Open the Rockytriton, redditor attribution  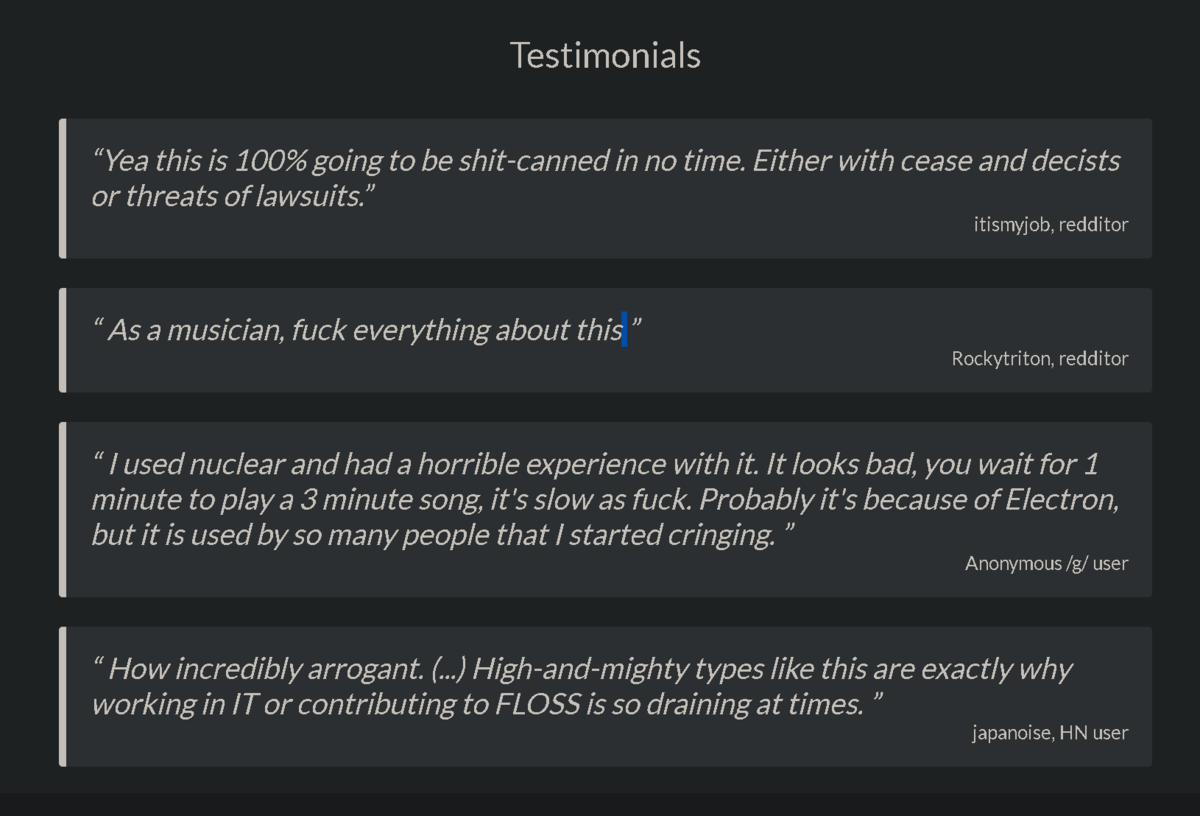pyautogui.click(x=1039, y=359)
